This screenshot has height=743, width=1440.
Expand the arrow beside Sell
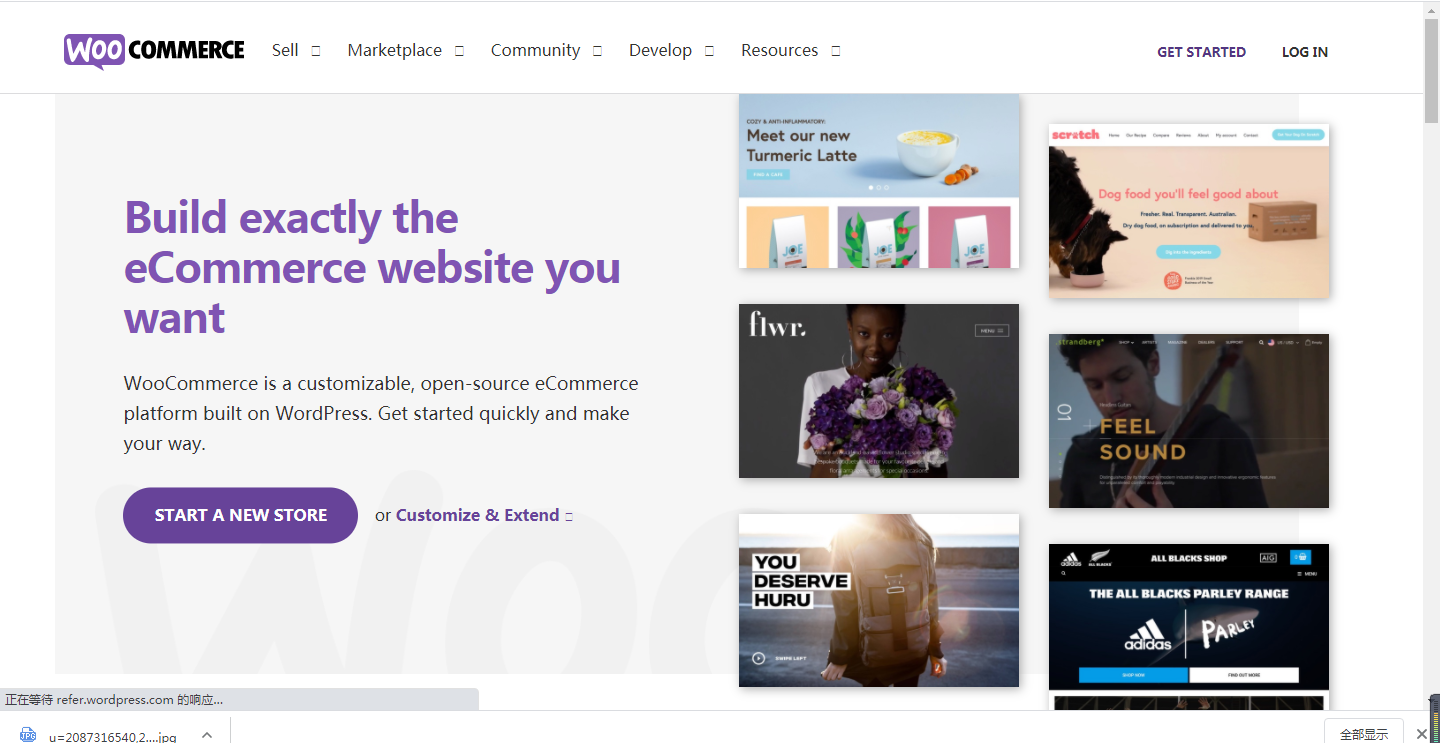316,51
